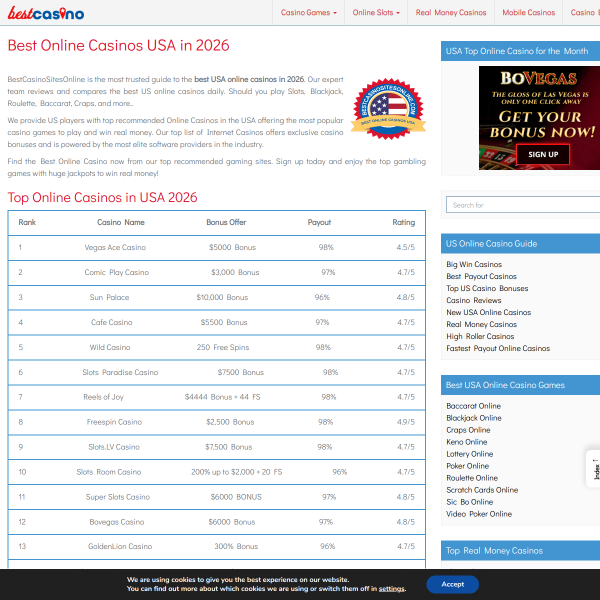The image size is (600, 600).
Task: Select Slots.LV Casino in the table
Action: [x=114, y=447]
